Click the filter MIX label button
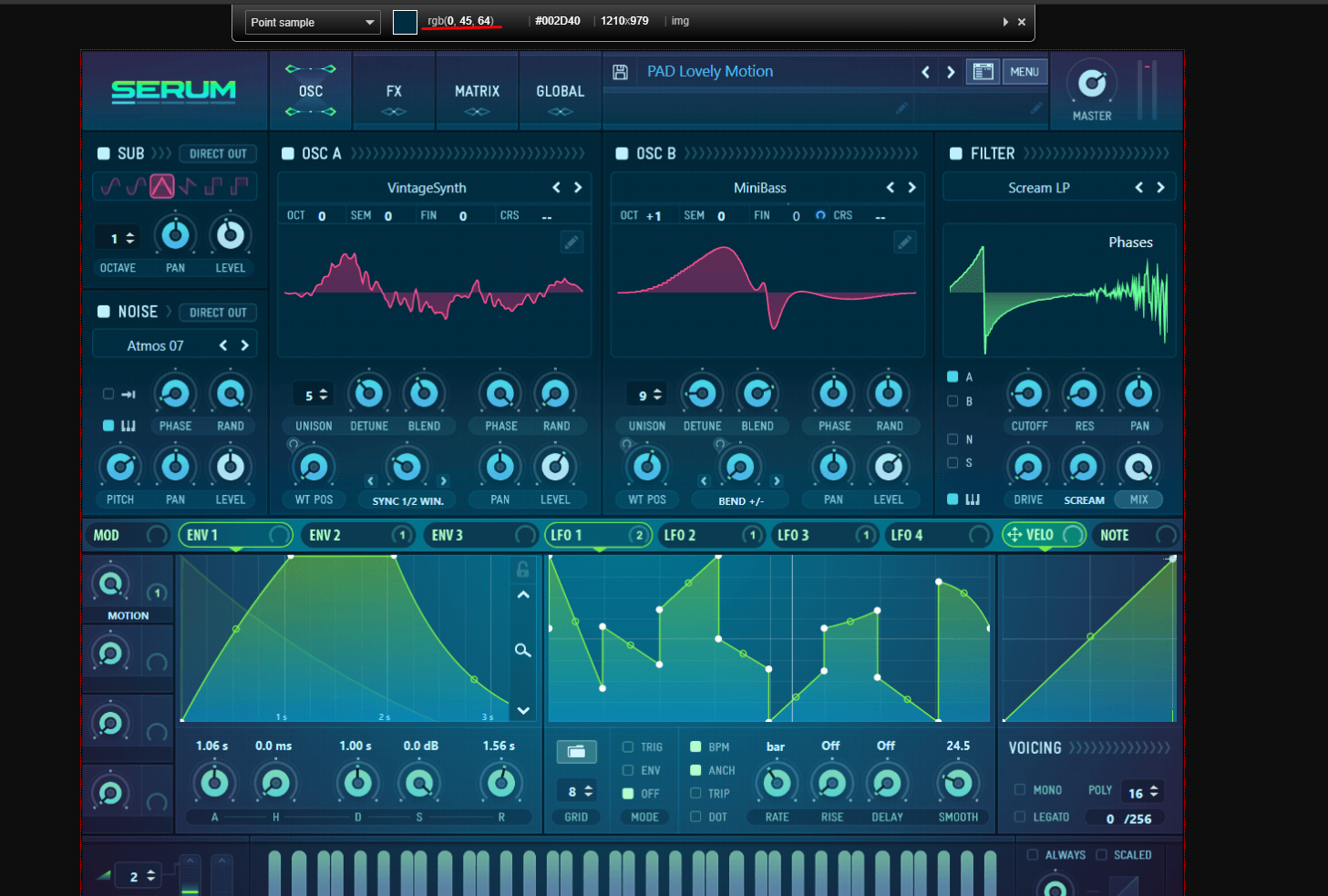Viewport: 1328px width, 896px height. [1139, 499]
